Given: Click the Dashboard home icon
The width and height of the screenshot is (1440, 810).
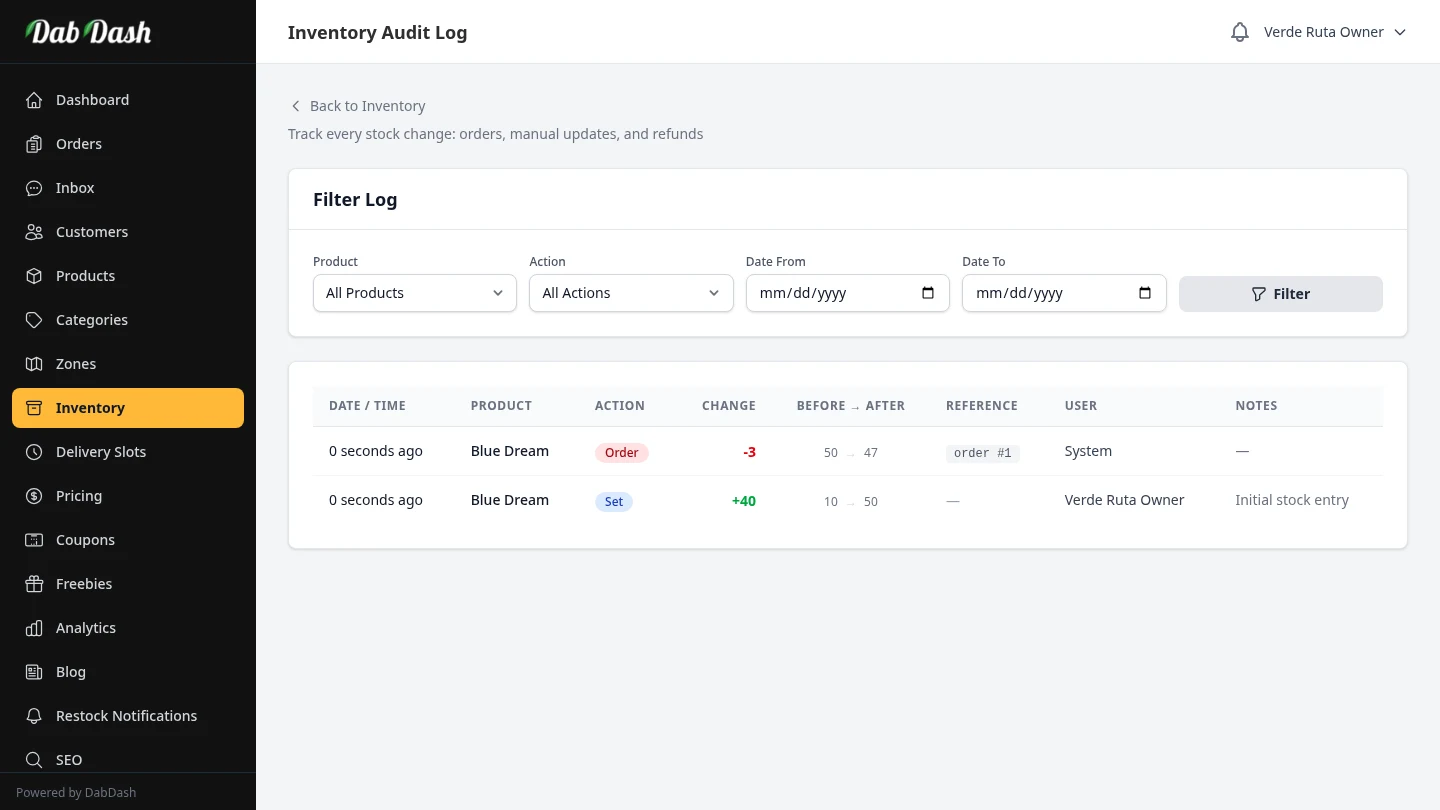Looking at the screenshot, I should tap(34, 100).
